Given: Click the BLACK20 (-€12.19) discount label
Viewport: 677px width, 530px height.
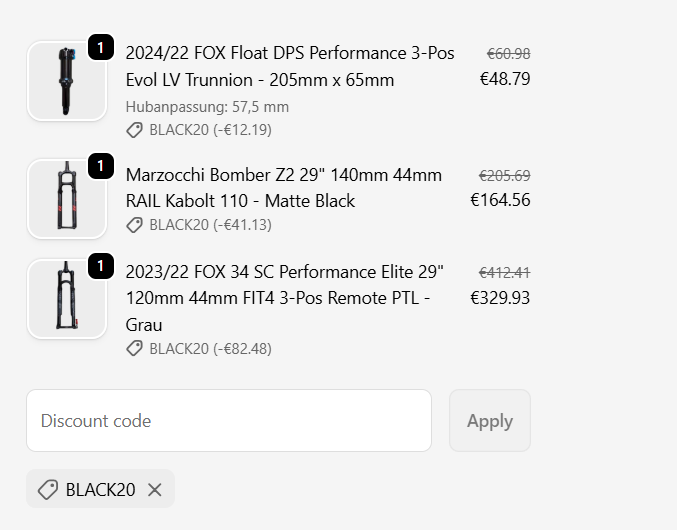Looking at the screenshot, I should (210, 130).
